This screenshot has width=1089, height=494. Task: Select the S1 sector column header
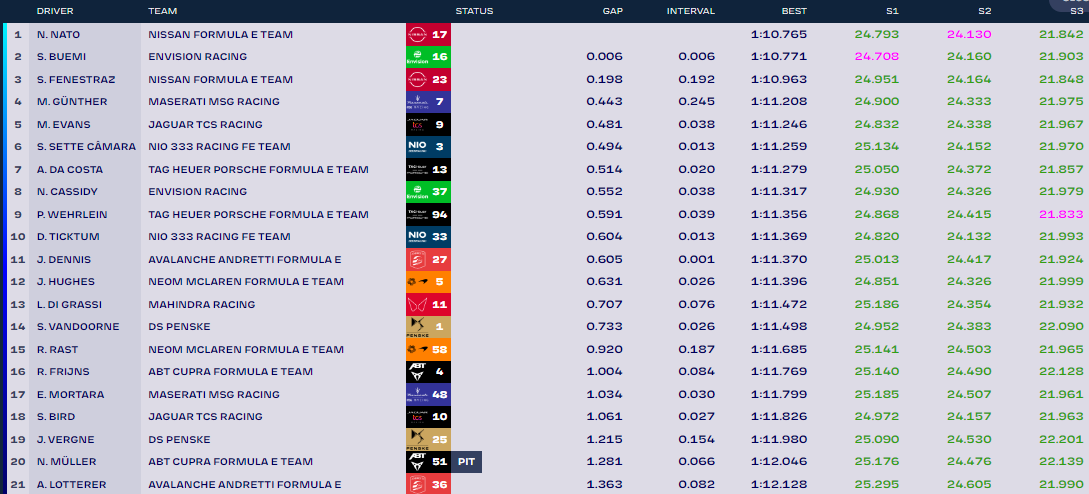[x=892, y=11]
